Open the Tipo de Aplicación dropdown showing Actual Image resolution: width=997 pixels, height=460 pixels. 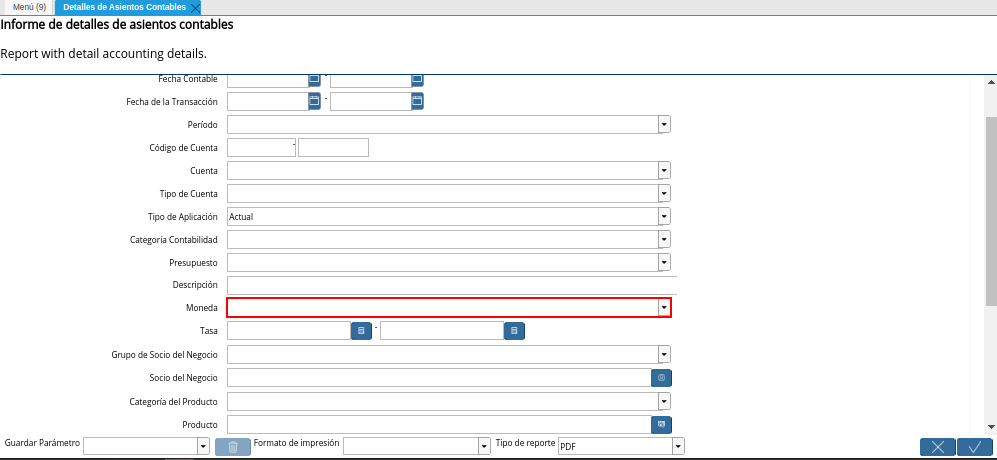tap(664, 216)
